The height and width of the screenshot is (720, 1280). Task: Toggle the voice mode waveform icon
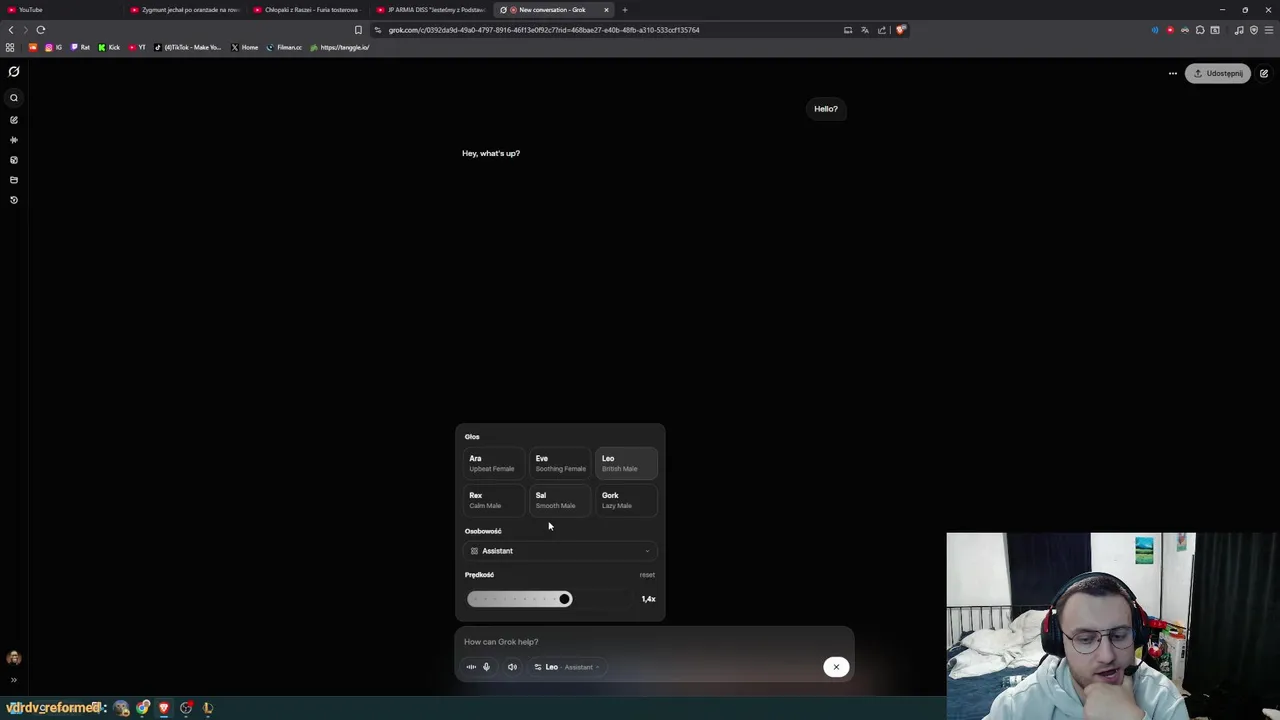(x=471, y=667)
